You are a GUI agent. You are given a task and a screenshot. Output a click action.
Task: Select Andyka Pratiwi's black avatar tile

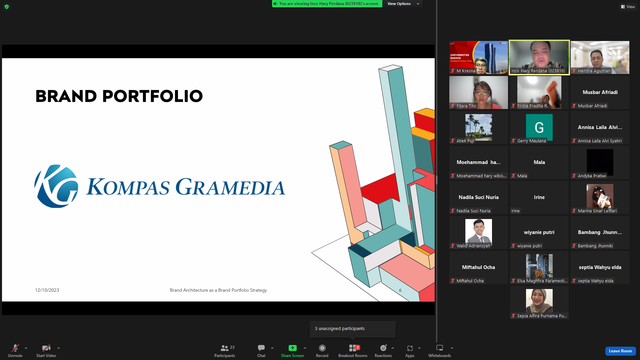(x=600, y=162)
